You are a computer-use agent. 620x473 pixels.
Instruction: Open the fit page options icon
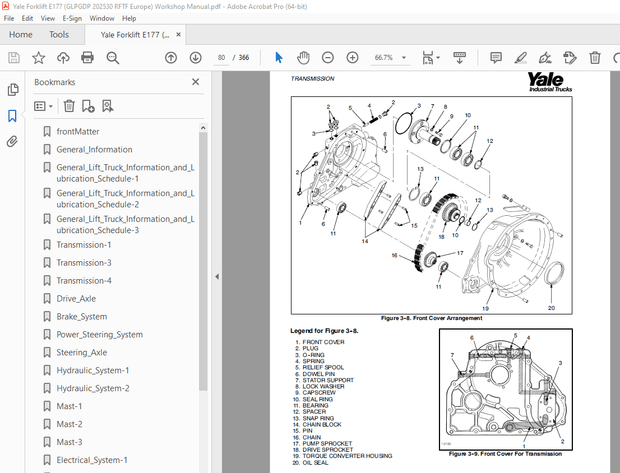pyautogui.click(x=428, y=58)
